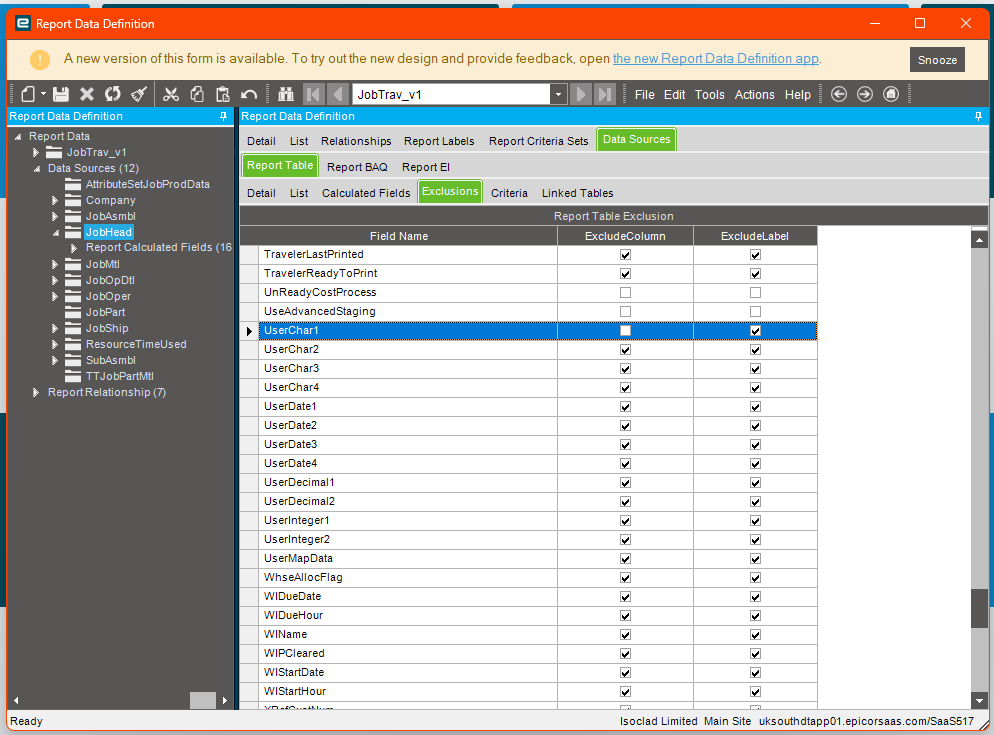Check ExcludeColumn for UseAdvancedStaging

[x=625, y=311]
